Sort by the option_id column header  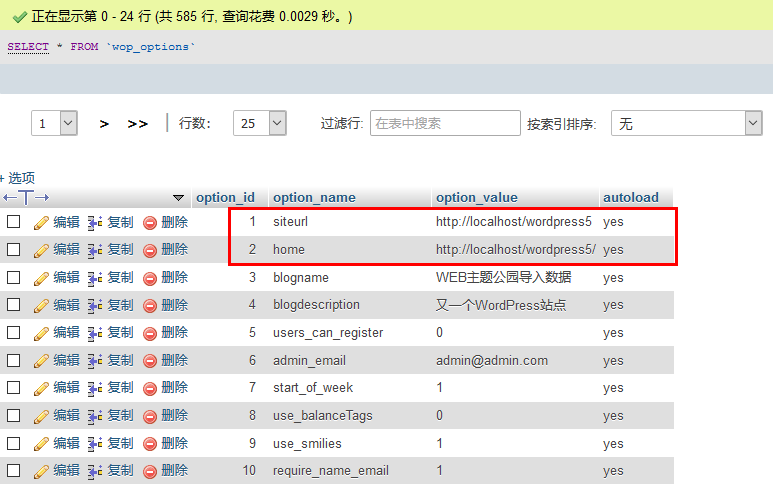(225, 198)
